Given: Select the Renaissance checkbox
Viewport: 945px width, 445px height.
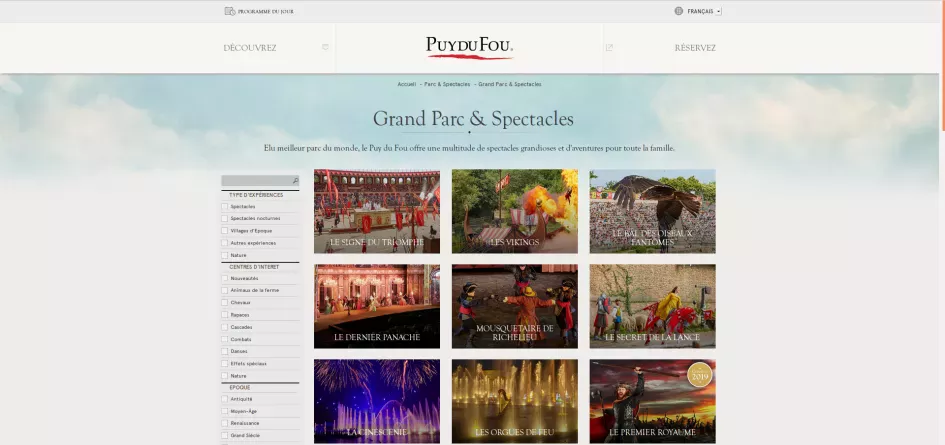Looking at the screenshot, I should click(225, 423).
